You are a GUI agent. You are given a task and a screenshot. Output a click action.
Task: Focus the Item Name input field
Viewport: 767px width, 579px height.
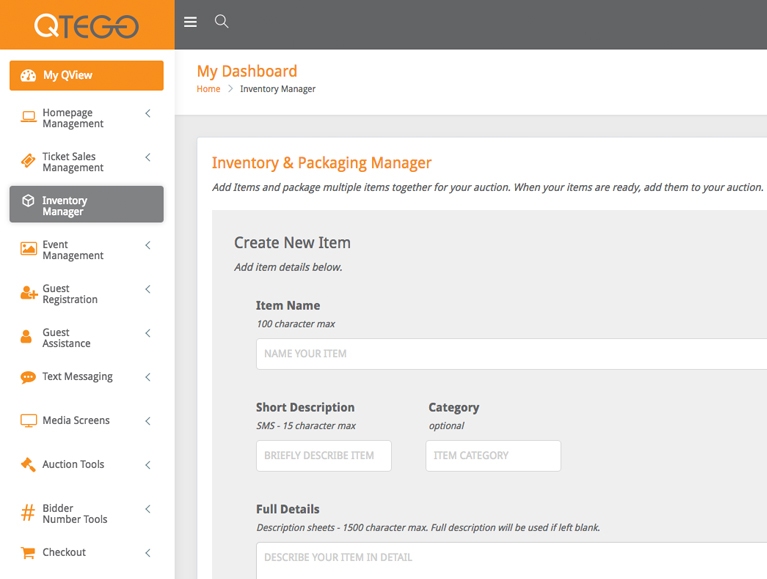pyautogui.click(x=510, y=354)
